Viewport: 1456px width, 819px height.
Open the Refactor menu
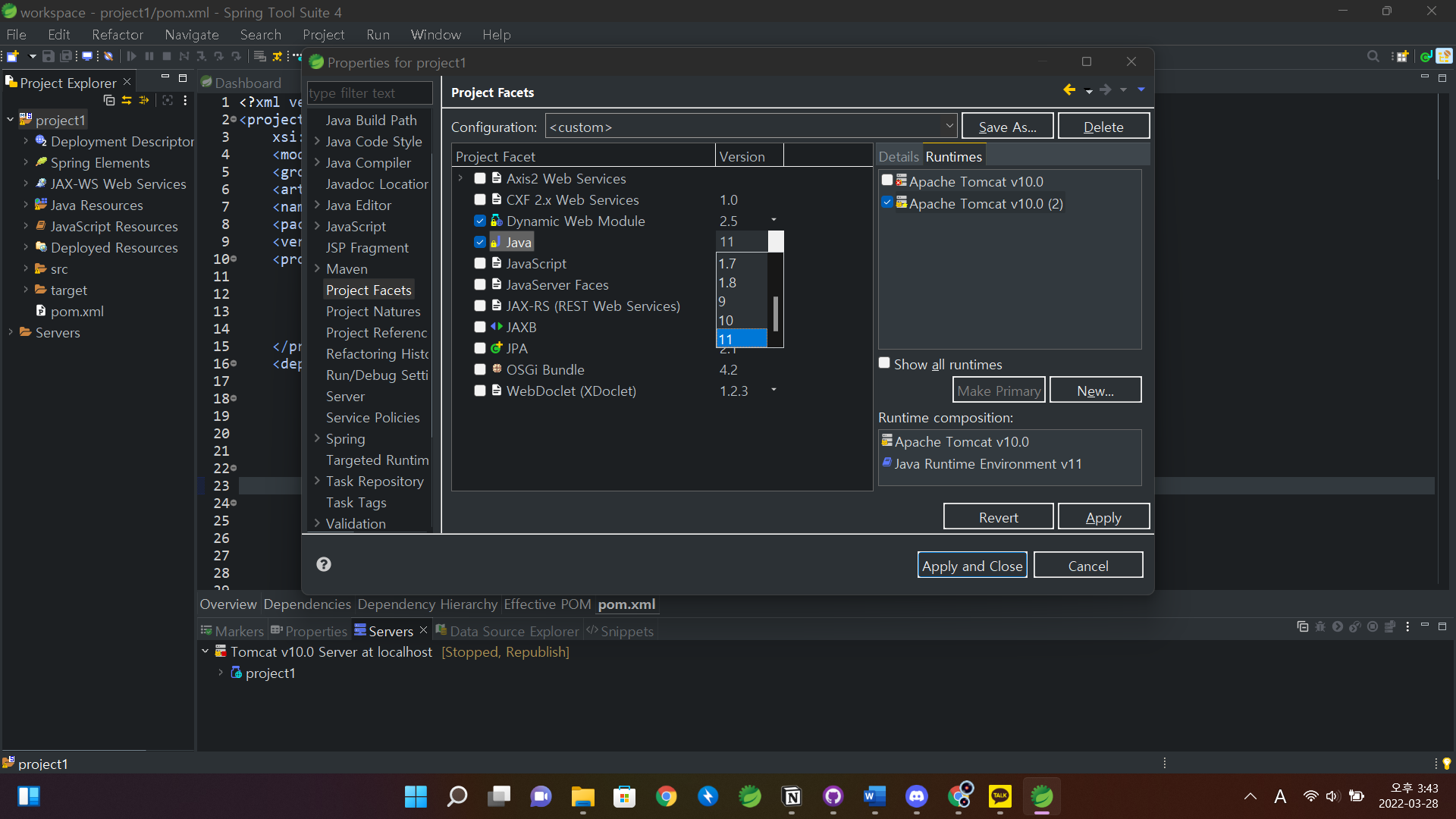click(x=118, y=35)
